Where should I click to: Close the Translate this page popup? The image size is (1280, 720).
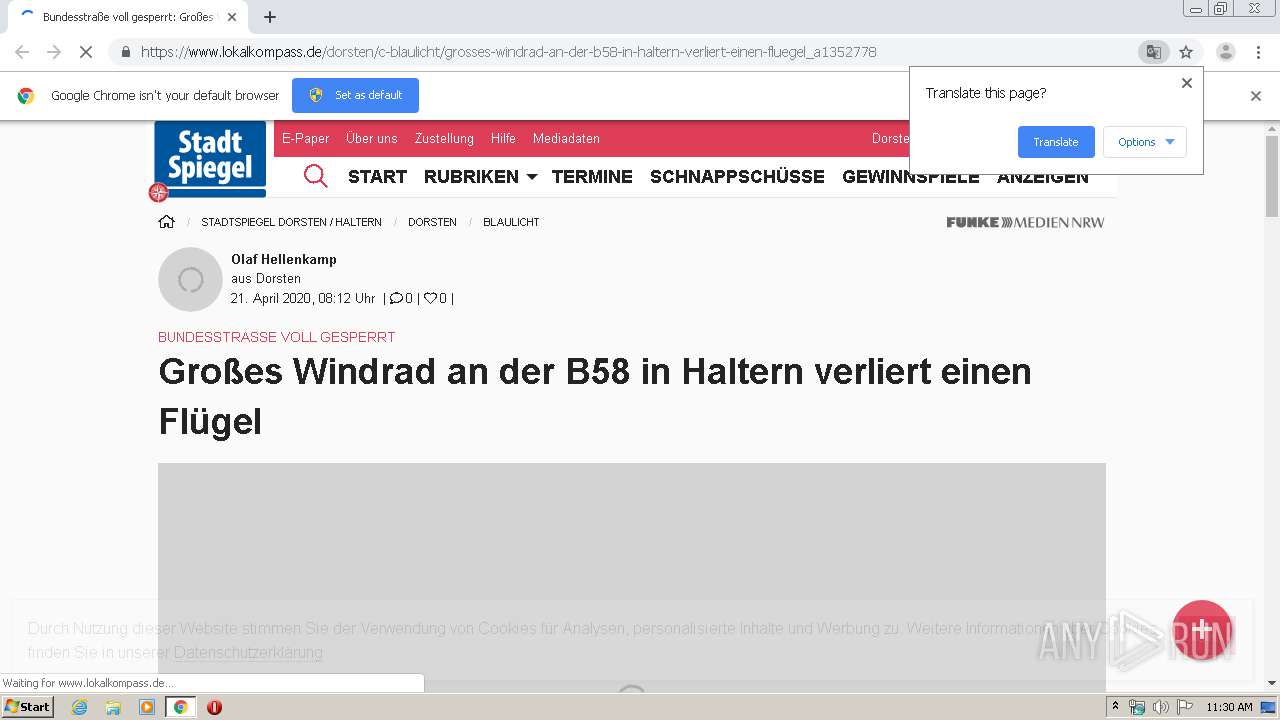click(x=1187, y=83)
